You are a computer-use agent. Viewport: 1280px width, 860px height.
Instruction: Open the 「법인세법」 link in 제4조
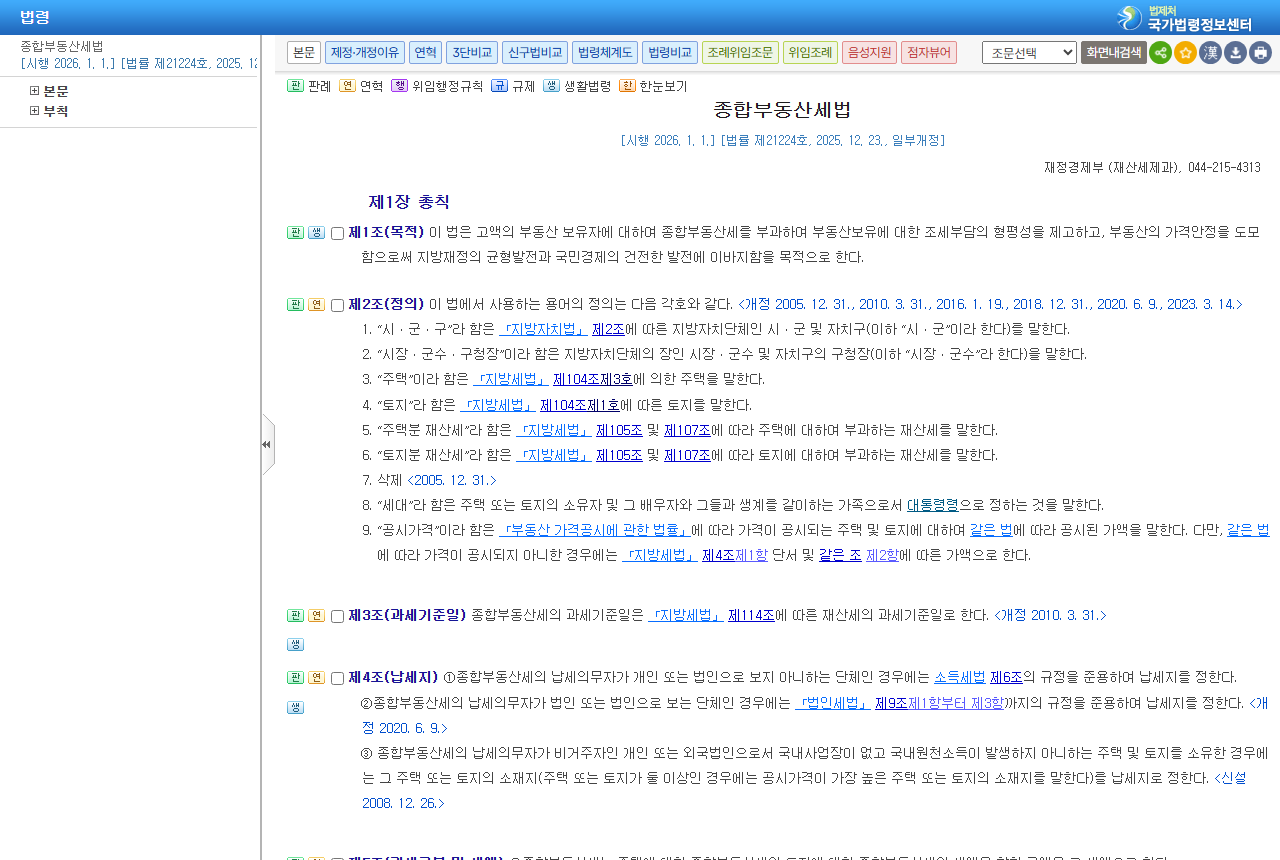tap(832, 703)
